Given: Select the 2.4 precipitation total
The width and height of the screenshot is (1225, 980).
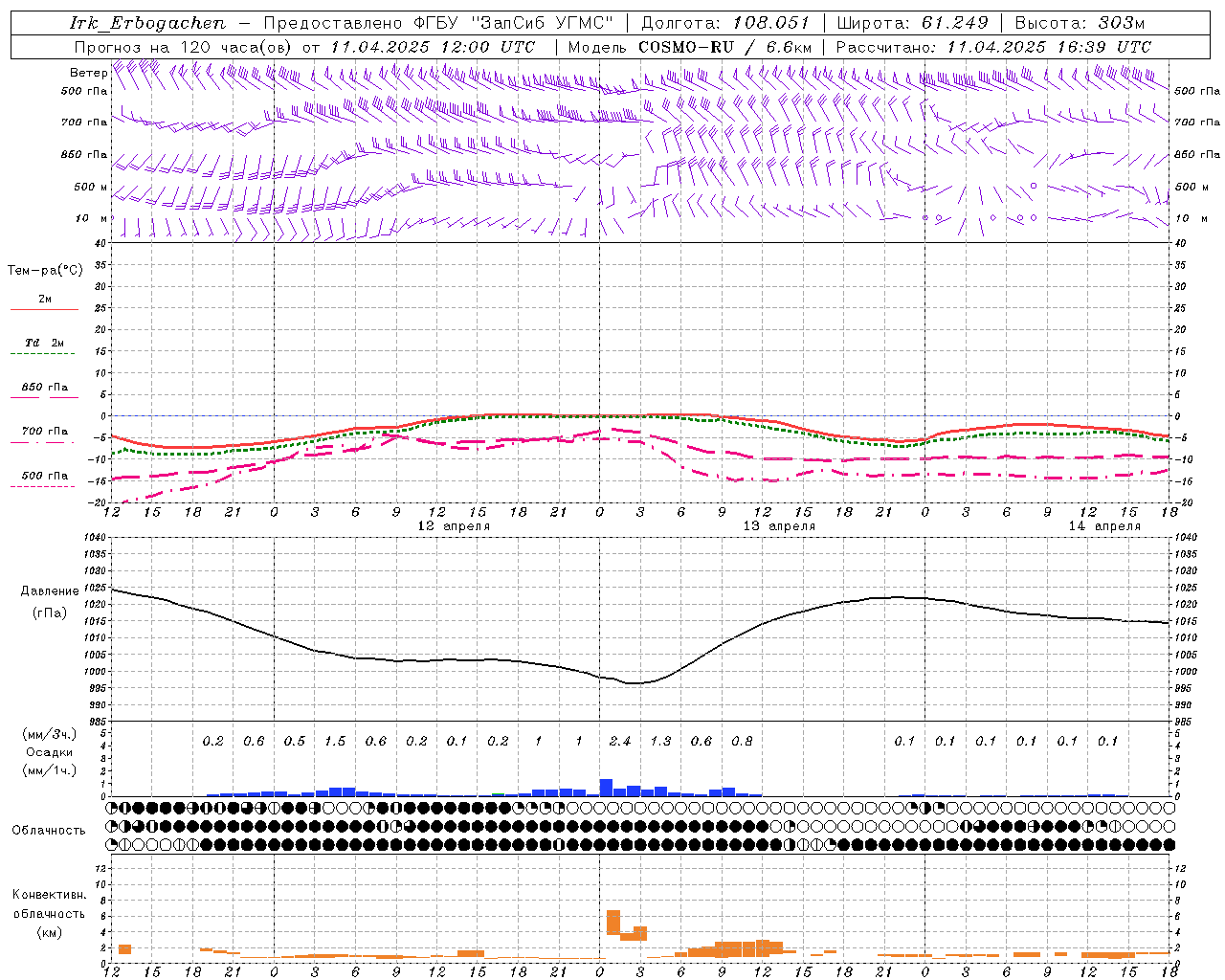Looking at the screenshot, I should tap(620, 741).
